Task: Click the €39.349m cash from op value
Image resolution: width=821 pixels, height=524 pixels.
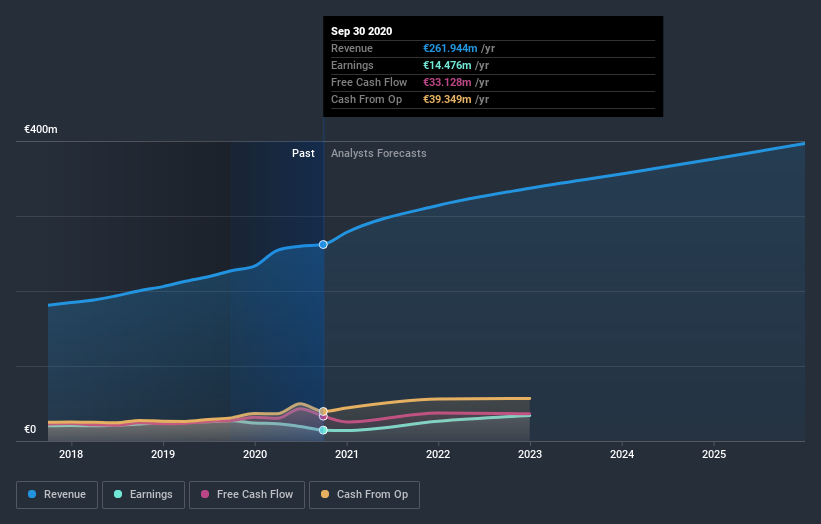Action: click(447, 99)
